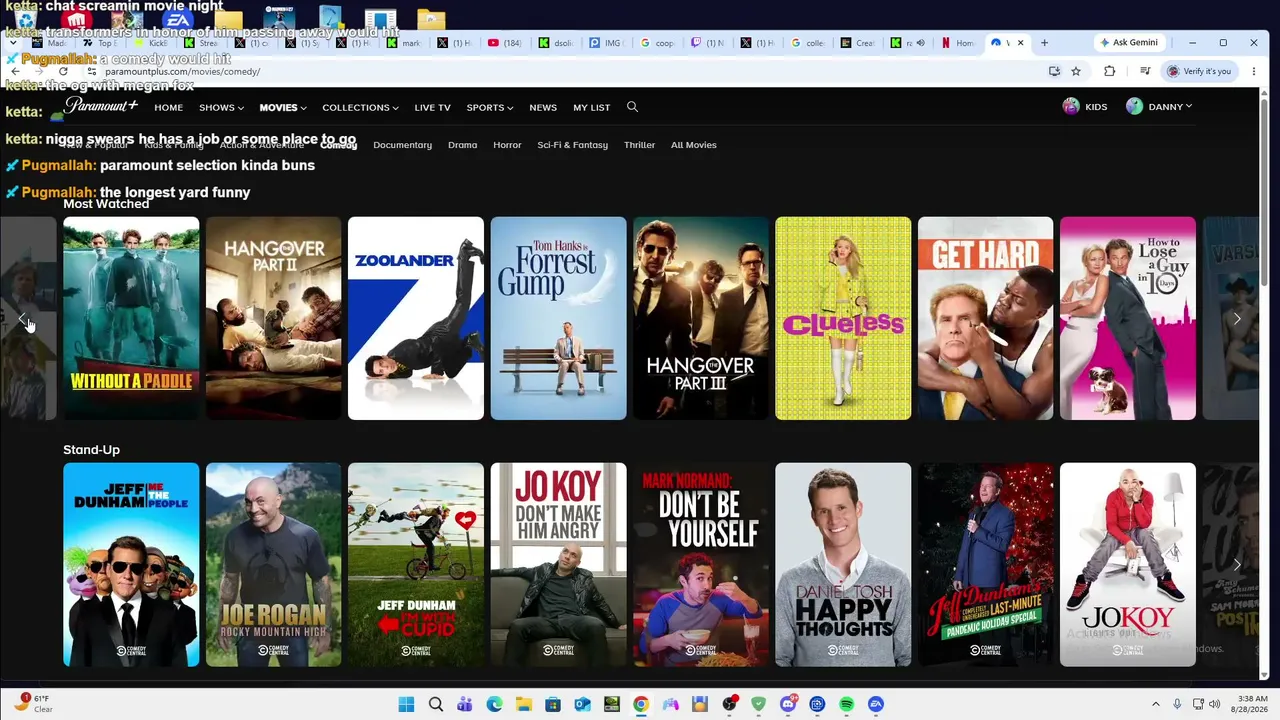Expand the COLLECTIONS dropdown menu

(360, 107)
